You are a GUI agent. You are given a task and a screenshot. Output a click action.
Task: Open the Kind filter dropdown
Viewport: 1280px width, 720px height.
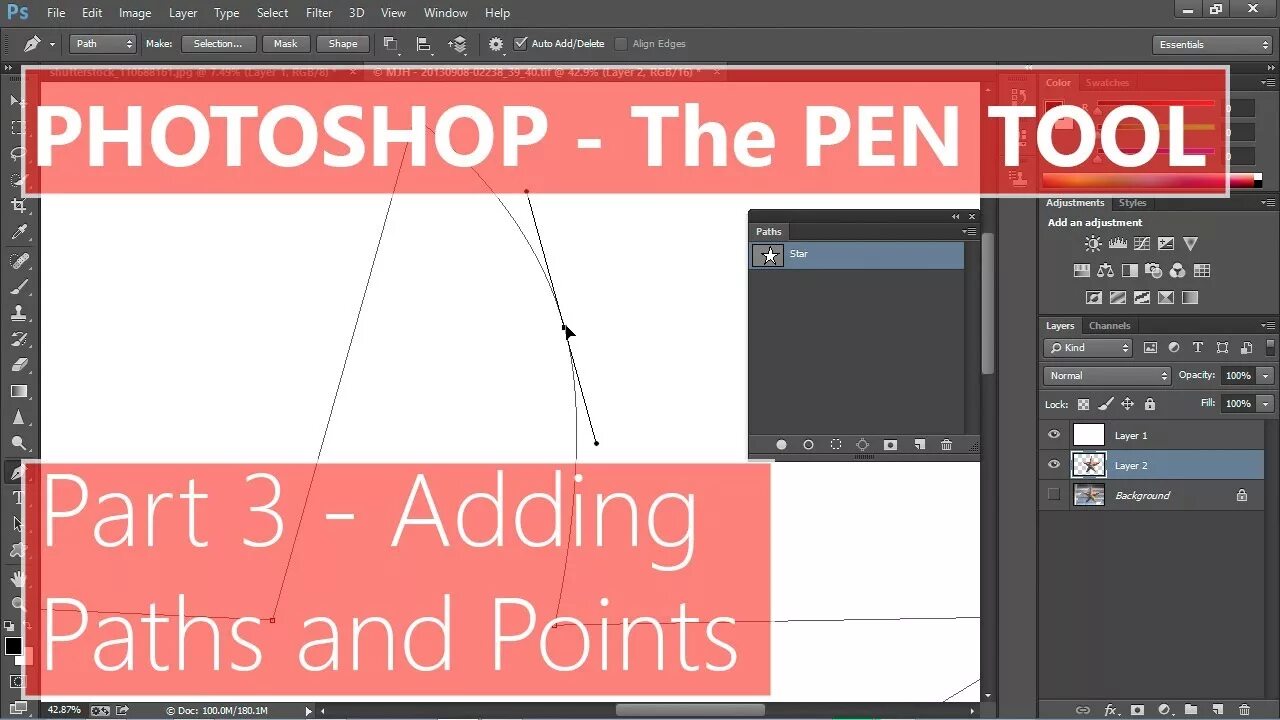coord(1088,348)
